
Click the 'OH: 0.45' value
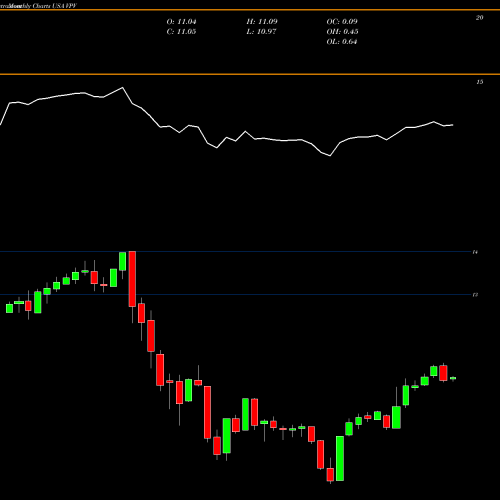[342, 32]
